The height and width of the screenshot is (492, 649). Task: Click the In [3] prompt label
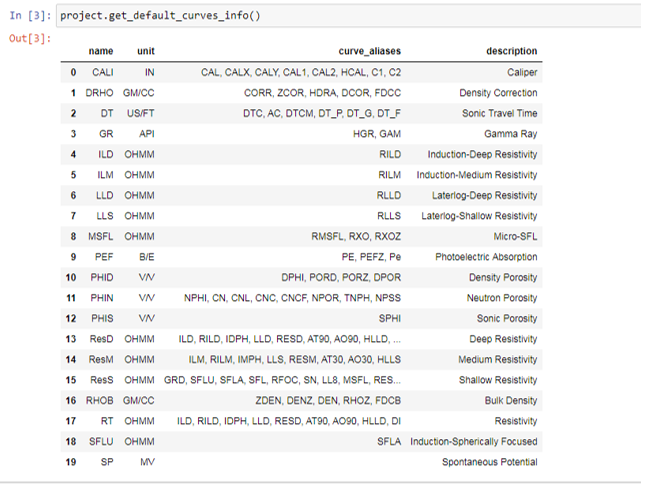click(30, 16)
